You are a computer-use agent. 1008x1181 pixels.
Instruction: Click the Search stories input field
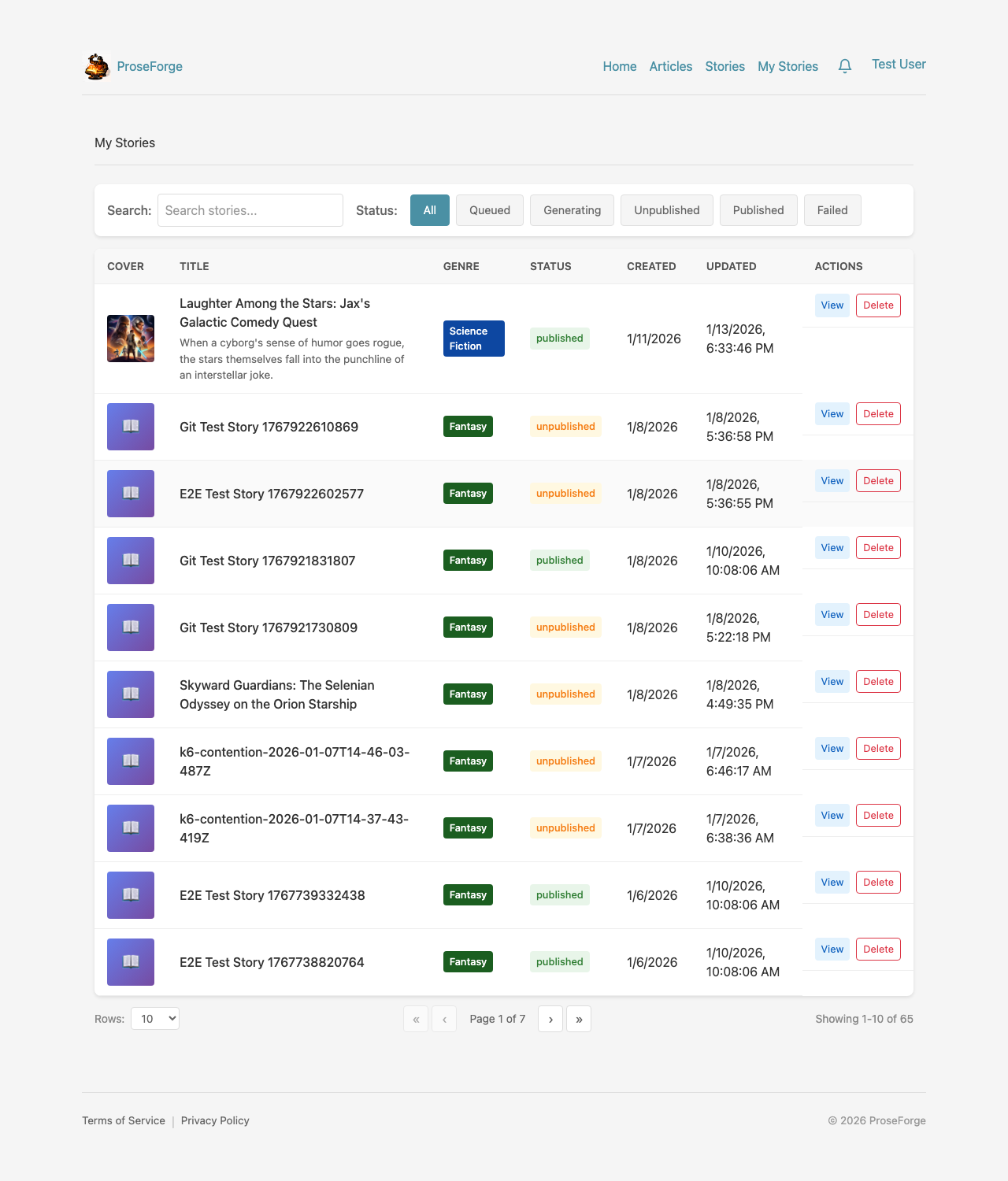coord(250,210)
